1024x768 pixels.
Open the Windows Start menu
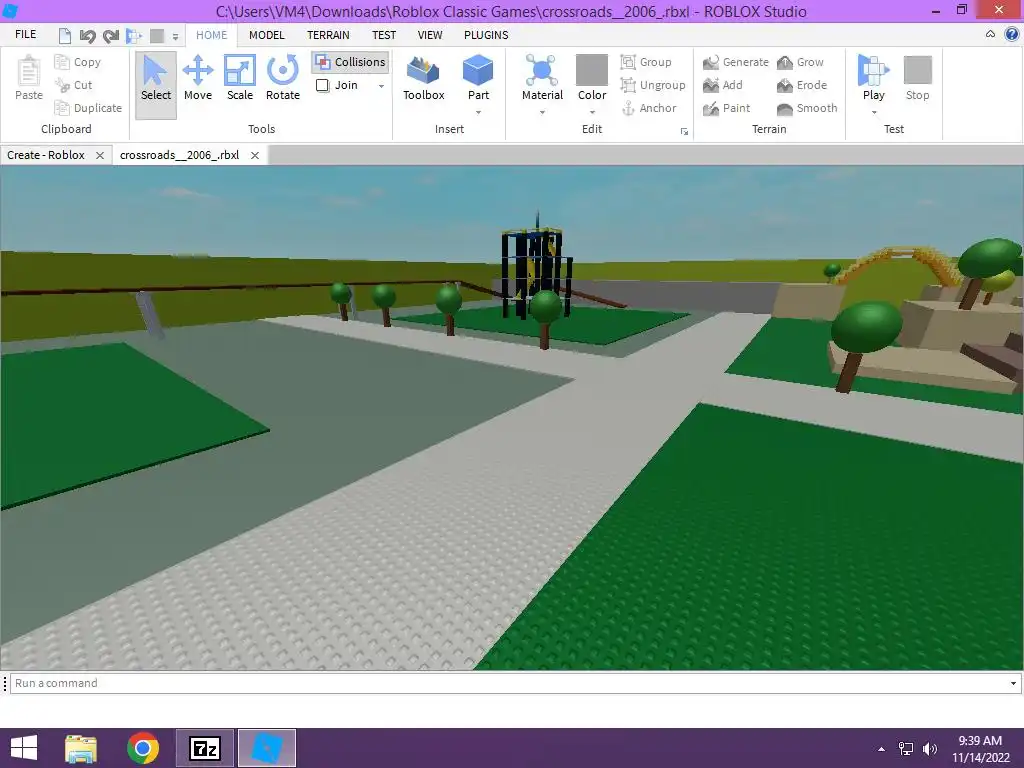pyautogui.click(x=24, y=748)
